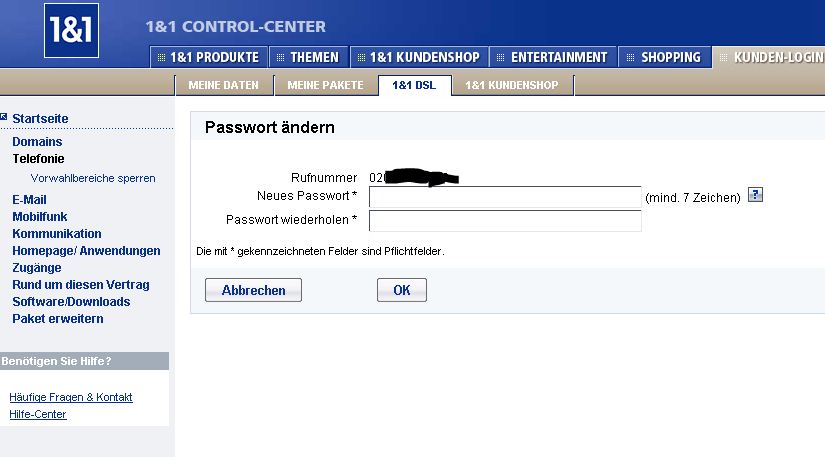Viewport: 825px width, 457px height.
Task: Open Häufige Fragen & Kontakt link
Action: 71,398
